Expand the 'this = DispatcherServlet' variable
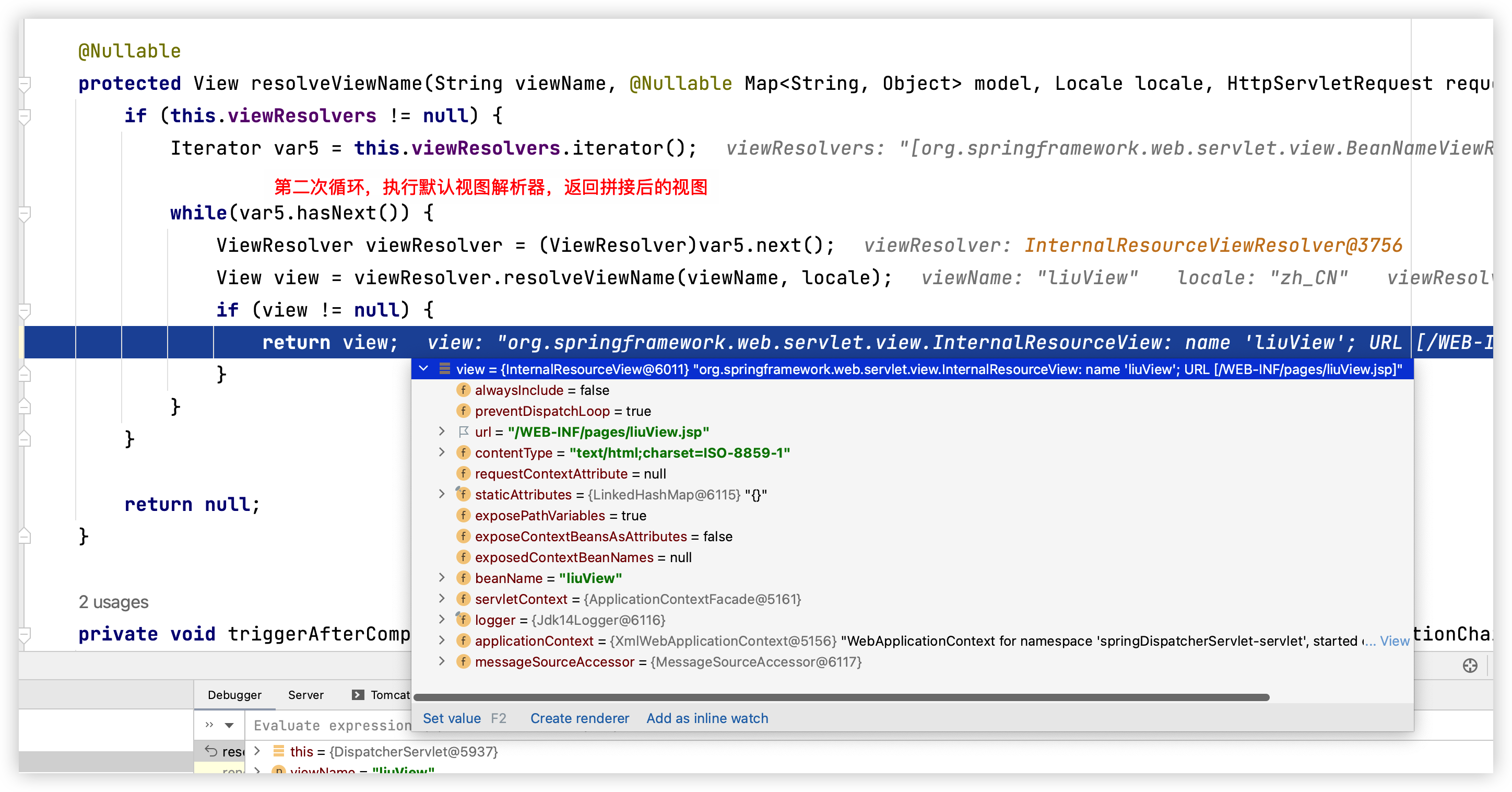The height and width of the screenshot is (792, 1512). [x=256, y=751]
